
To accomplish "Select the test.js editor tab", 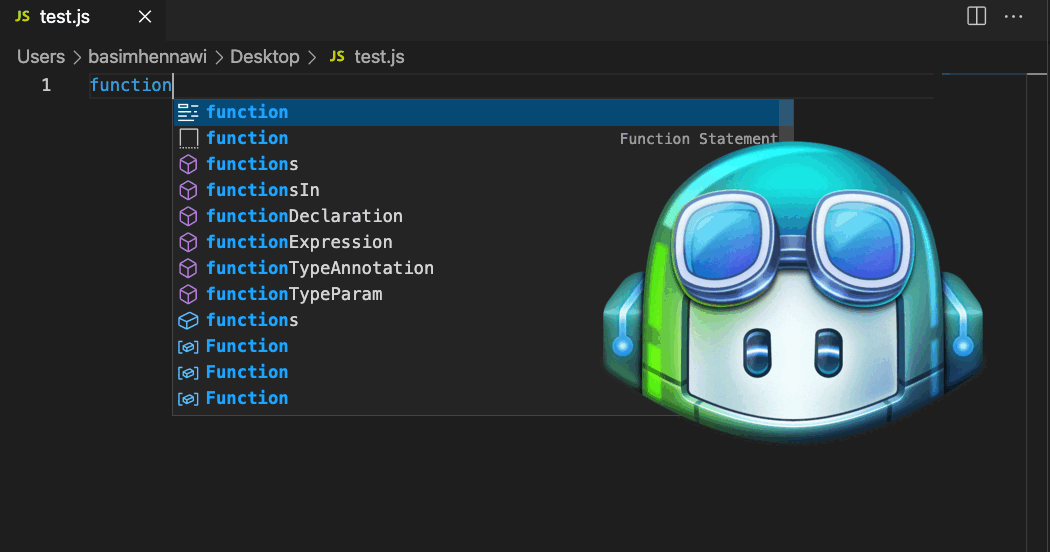I will click(64, 17).
